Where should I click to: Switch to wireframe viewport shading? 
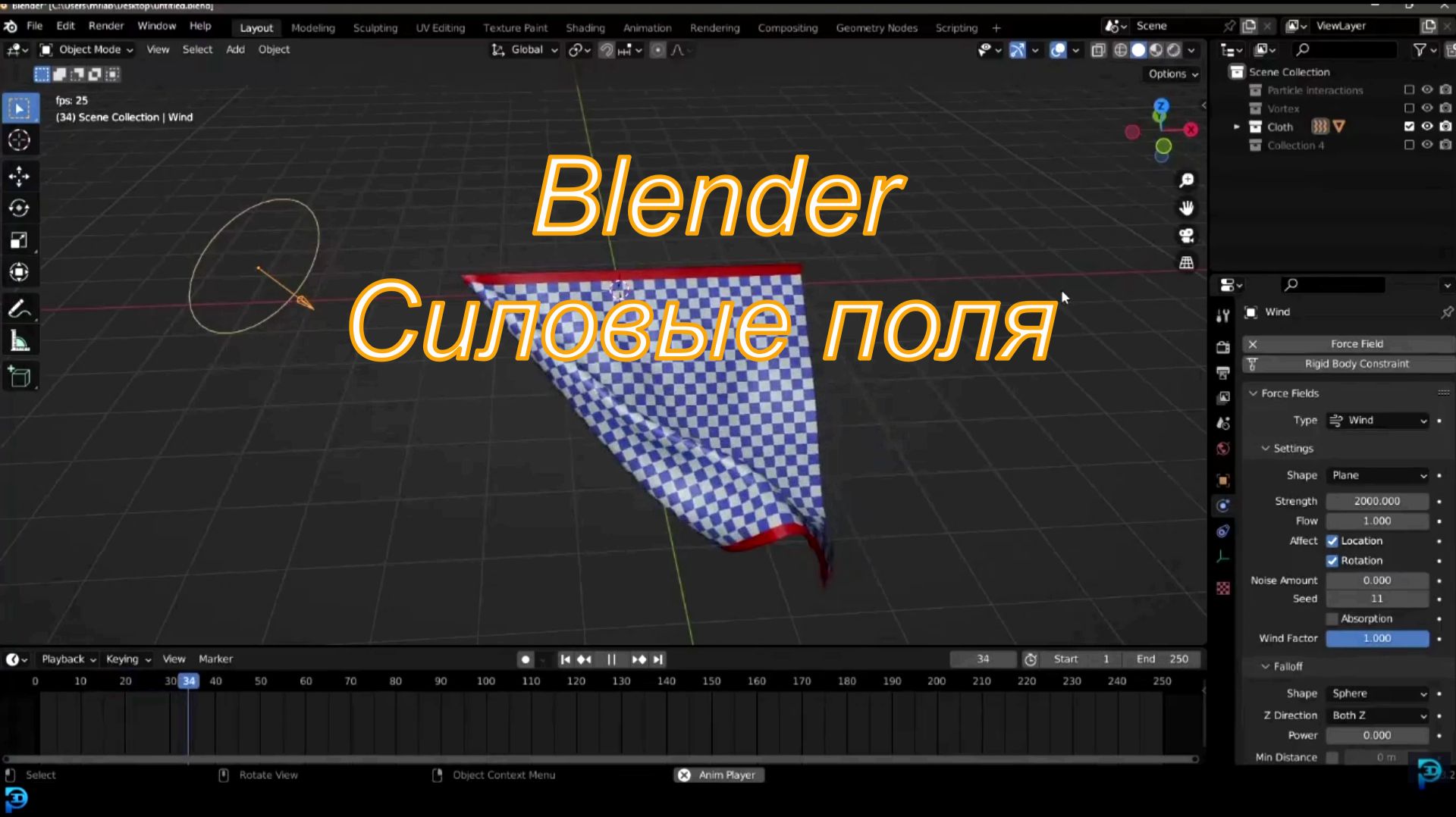1120,50
